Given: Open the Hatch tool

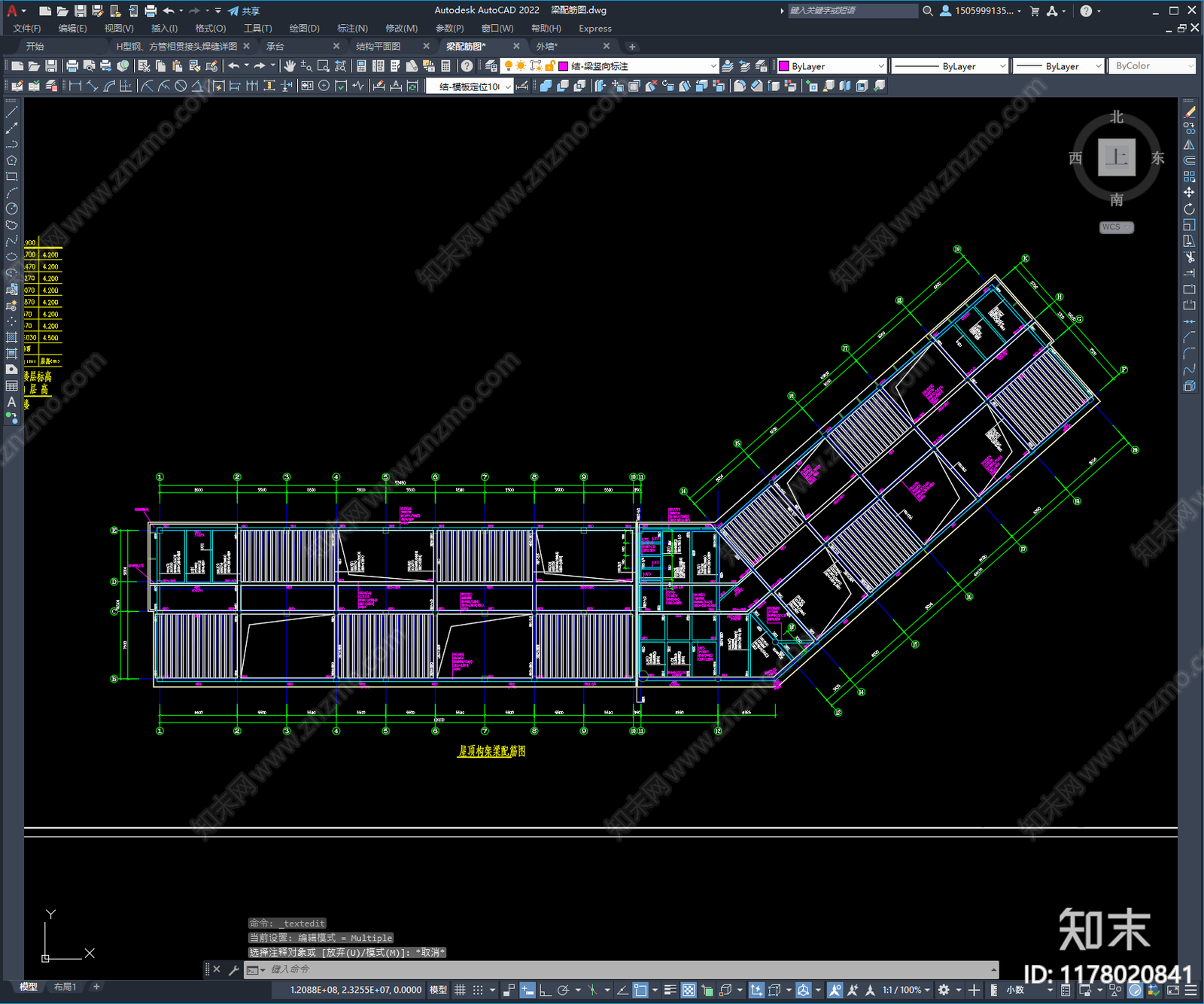Looking at the screenshot, I should [11, 337].
